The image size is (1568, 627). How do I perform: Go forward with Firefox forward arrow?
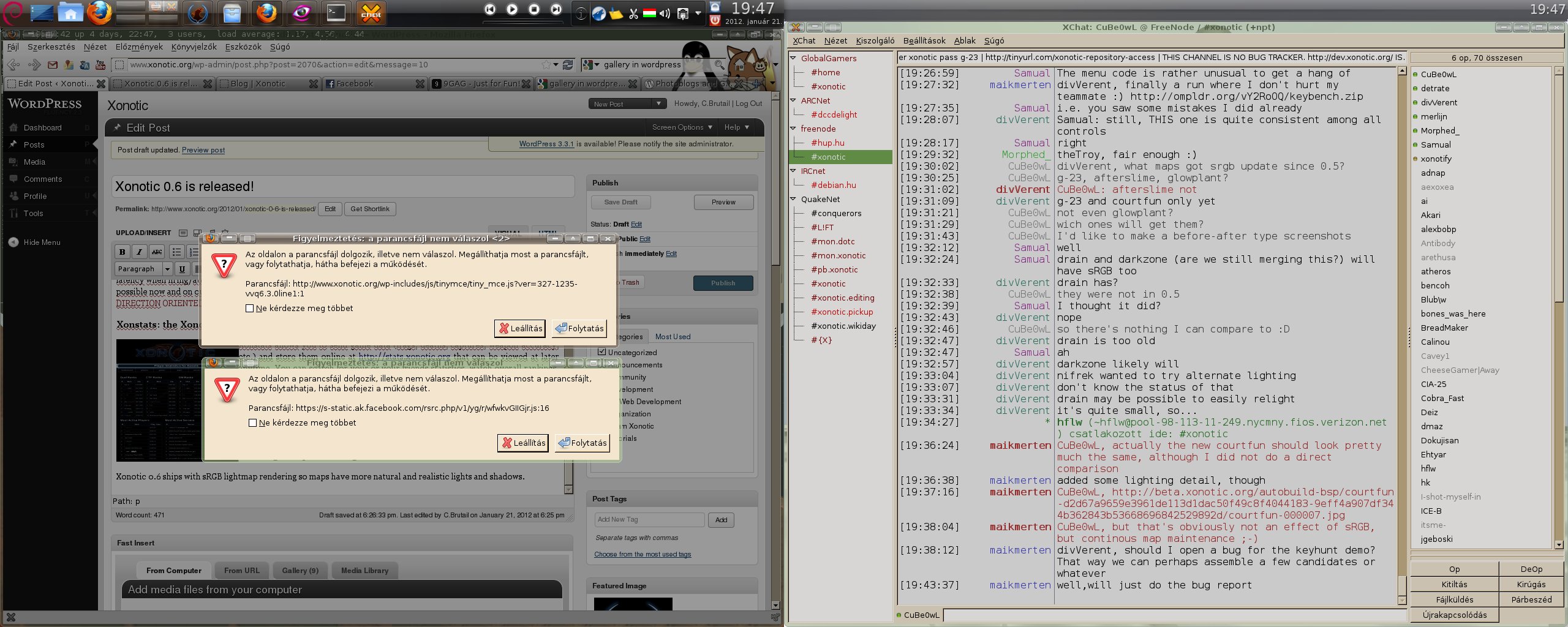35,64
